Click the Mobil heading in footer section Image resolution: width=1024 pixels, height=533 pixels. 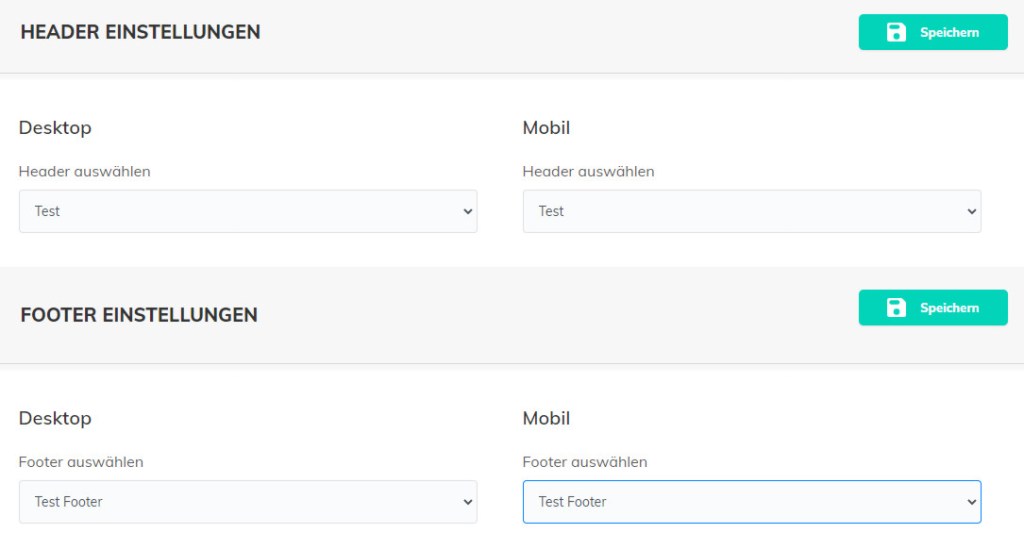click(x=546, y=418)
